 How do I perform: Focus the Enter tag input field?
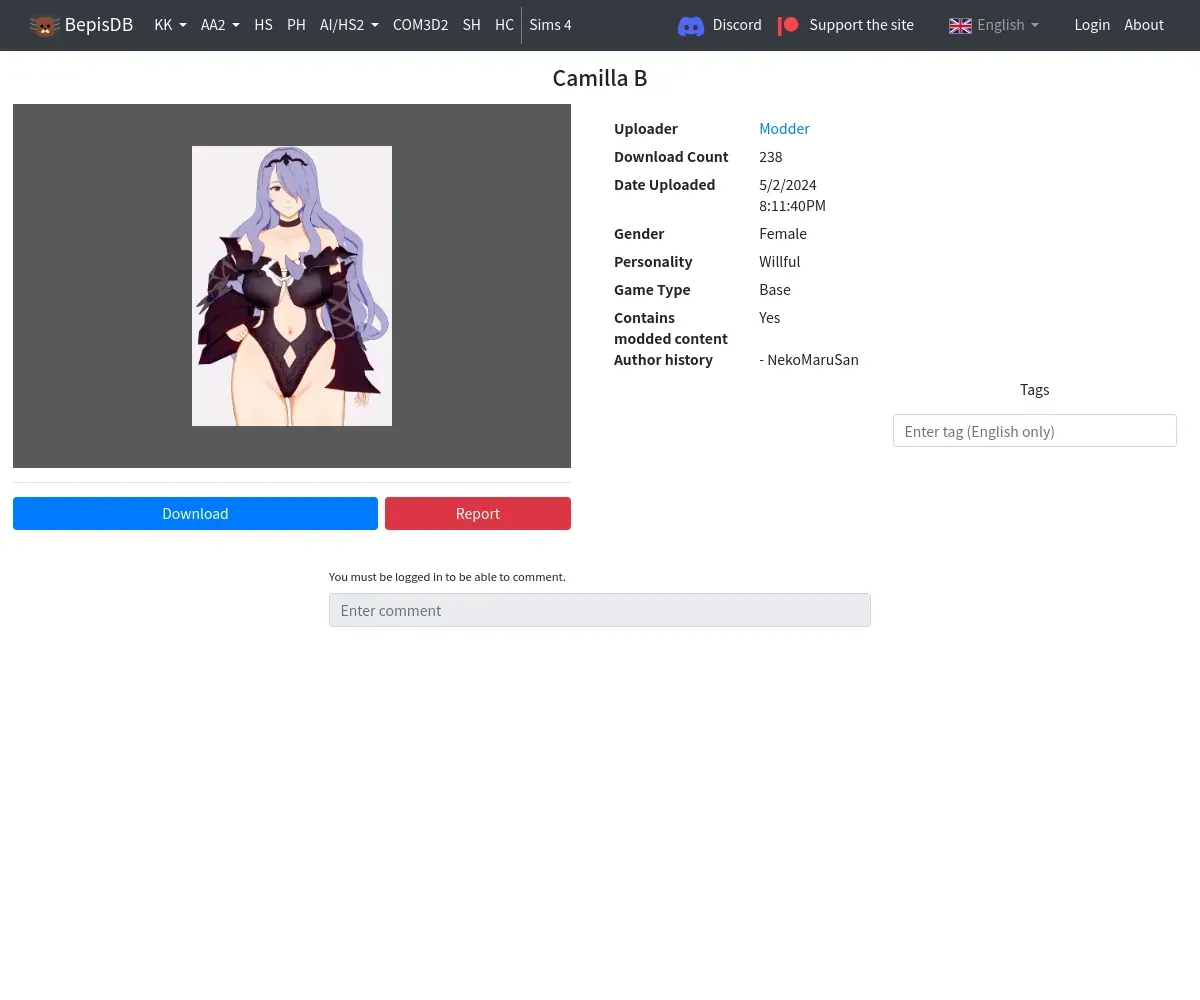(1034, 431)
